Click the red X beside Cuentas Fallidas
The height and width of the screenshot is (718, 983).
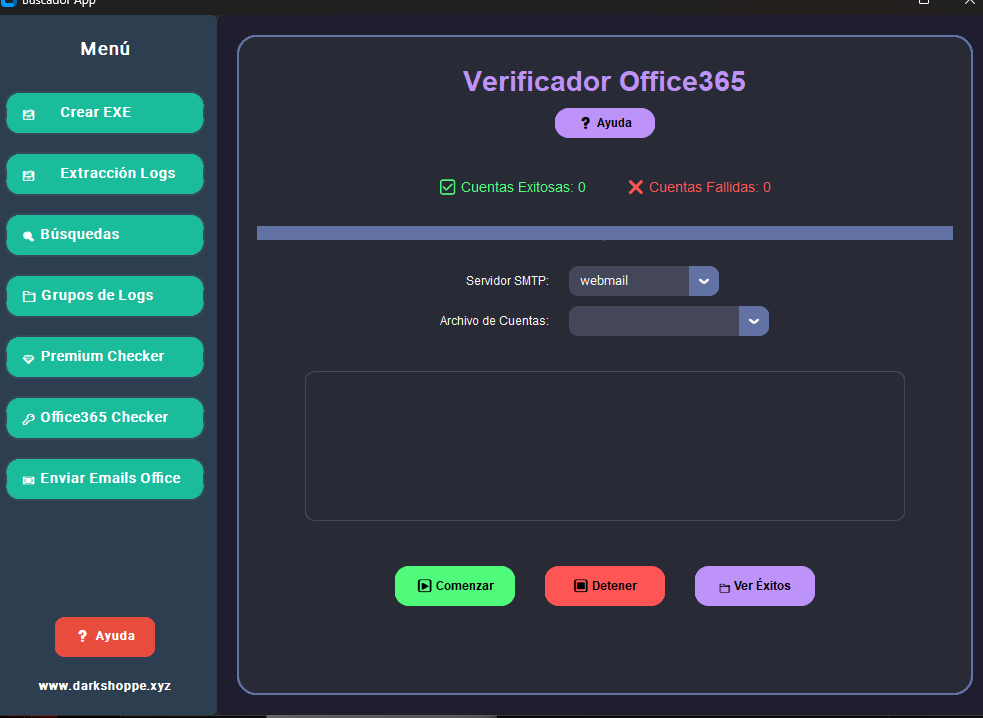(636, 187)
